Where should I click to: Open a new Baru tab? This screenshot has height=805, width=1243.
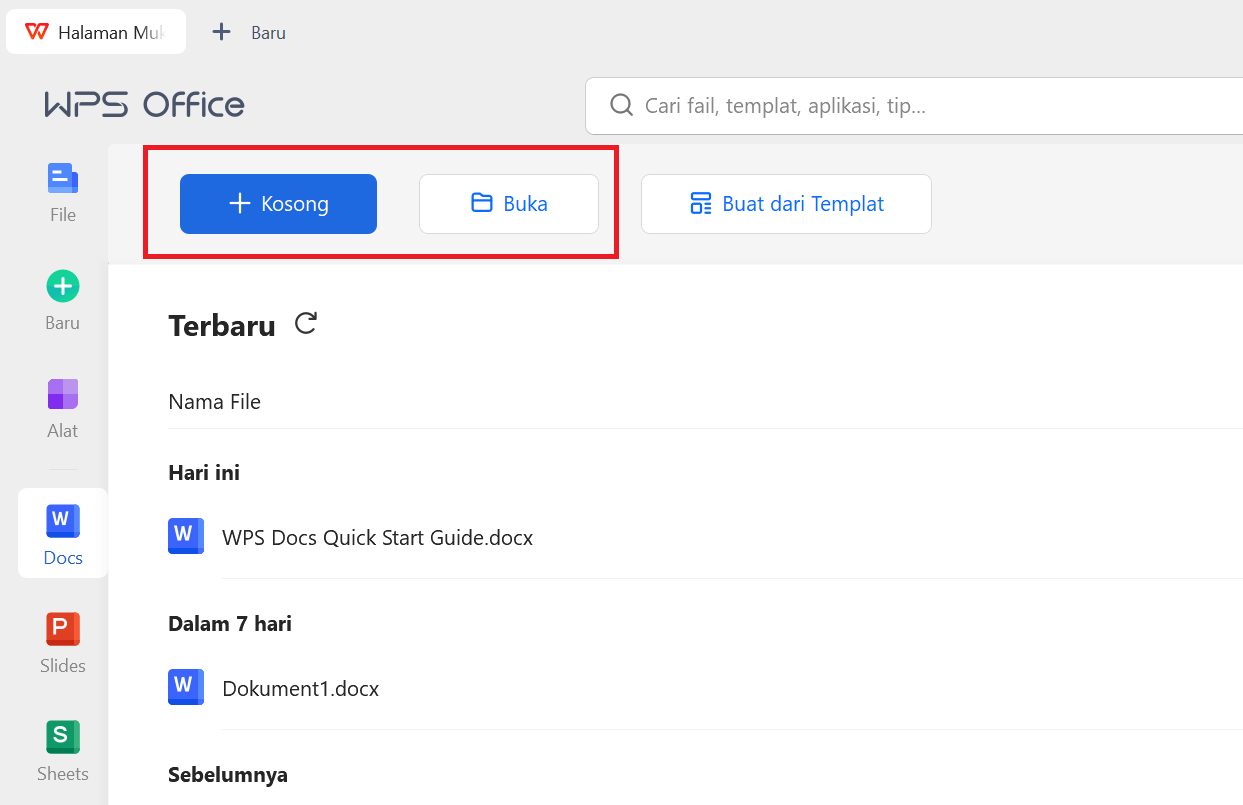click(250, 32)
